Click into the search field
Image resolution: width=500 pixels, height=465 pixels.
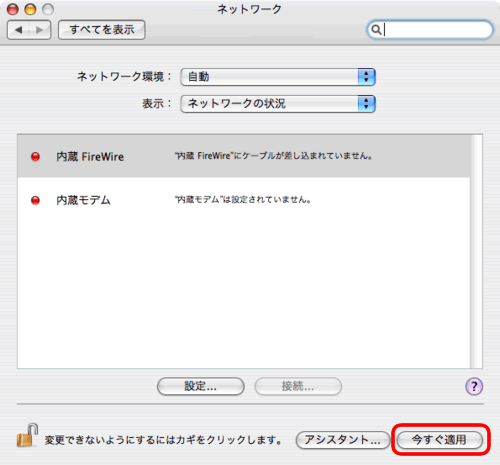(430, 30)
